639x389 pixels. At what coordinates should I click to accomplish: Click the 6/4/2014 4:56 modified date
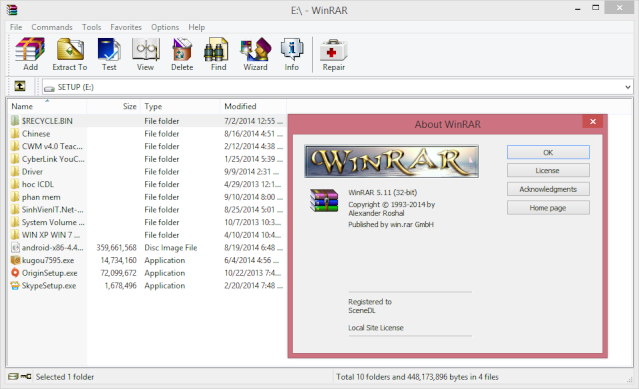[253, 260]
